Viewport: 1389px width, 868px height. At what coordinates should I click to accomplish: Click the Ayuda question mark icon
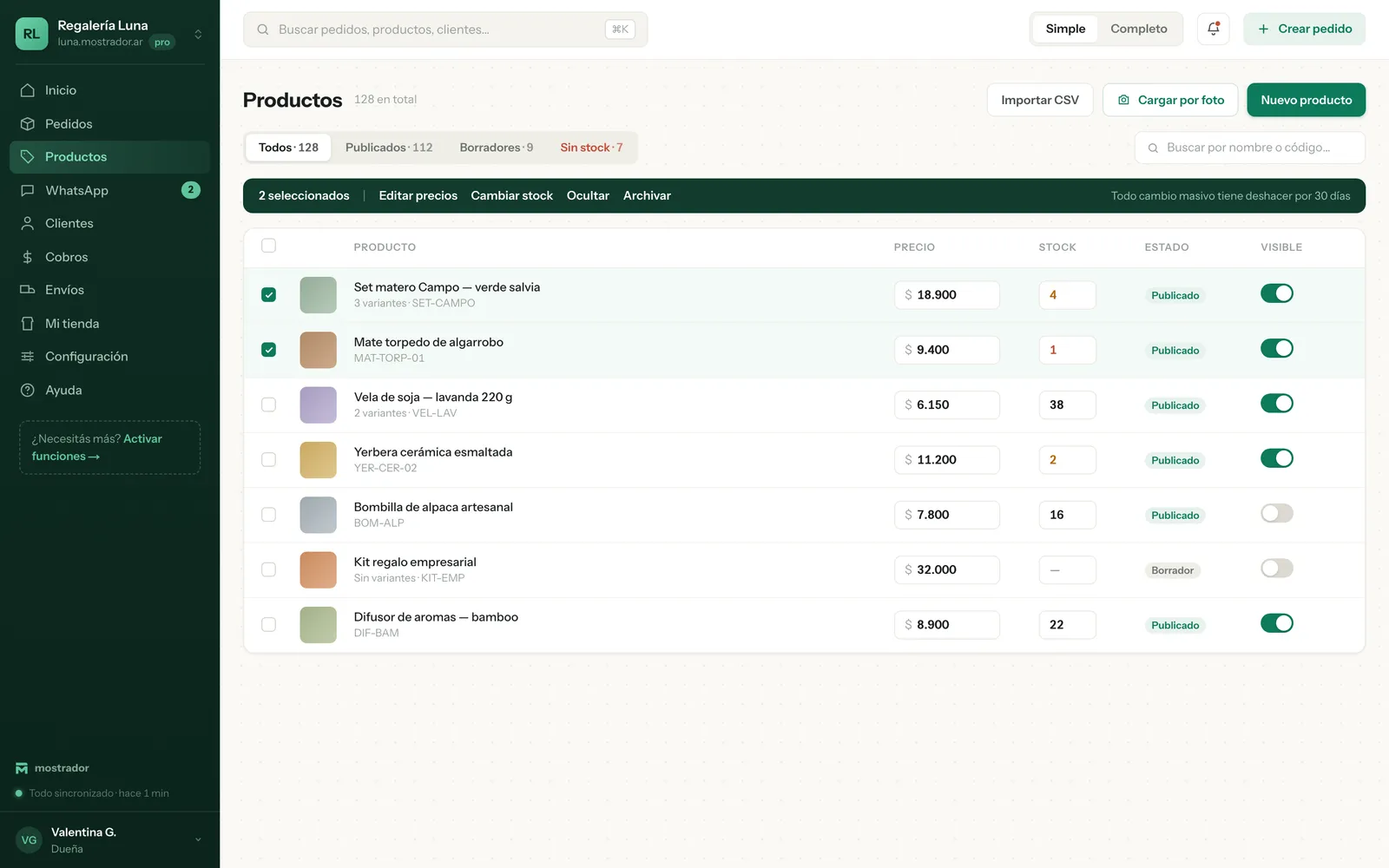pyautogui.click(x=28, y=391)
